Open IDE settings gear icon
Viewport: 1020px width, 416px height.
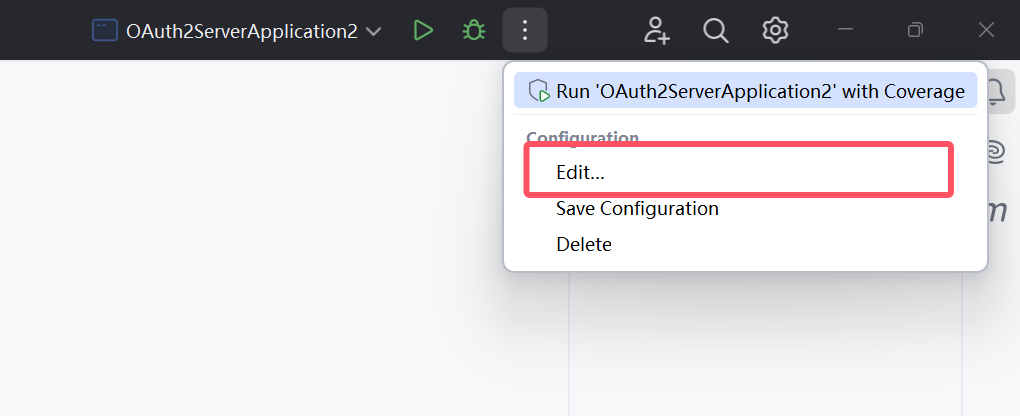tap(774, 30)
